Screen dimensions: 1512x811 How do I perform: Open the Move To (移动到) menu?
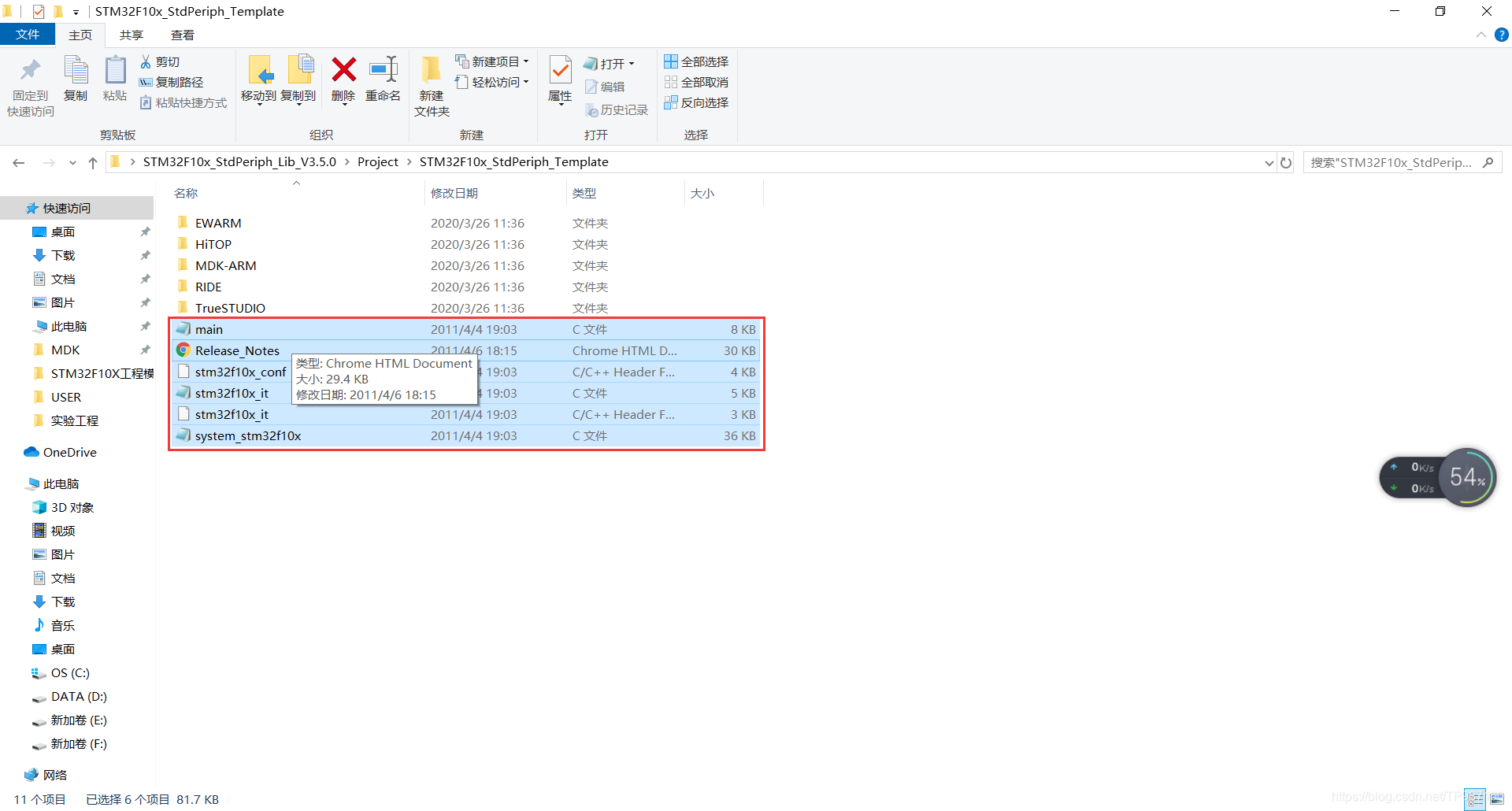coord(258,80)
